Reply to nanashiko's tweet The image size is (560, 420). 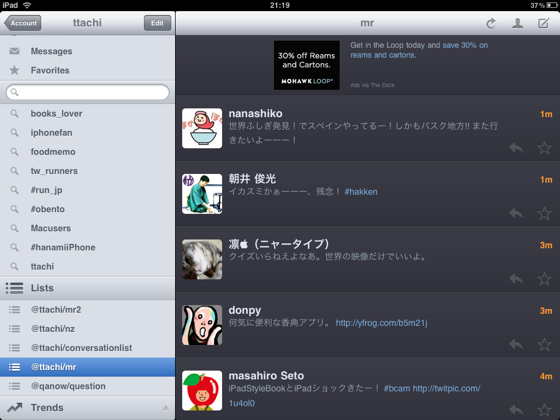(x=516, y=148)
